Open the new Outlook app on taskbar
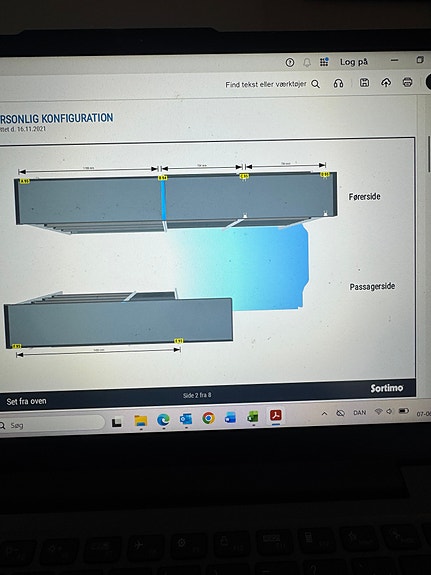This screenshot has height=575, width=431. pos(230,417)
